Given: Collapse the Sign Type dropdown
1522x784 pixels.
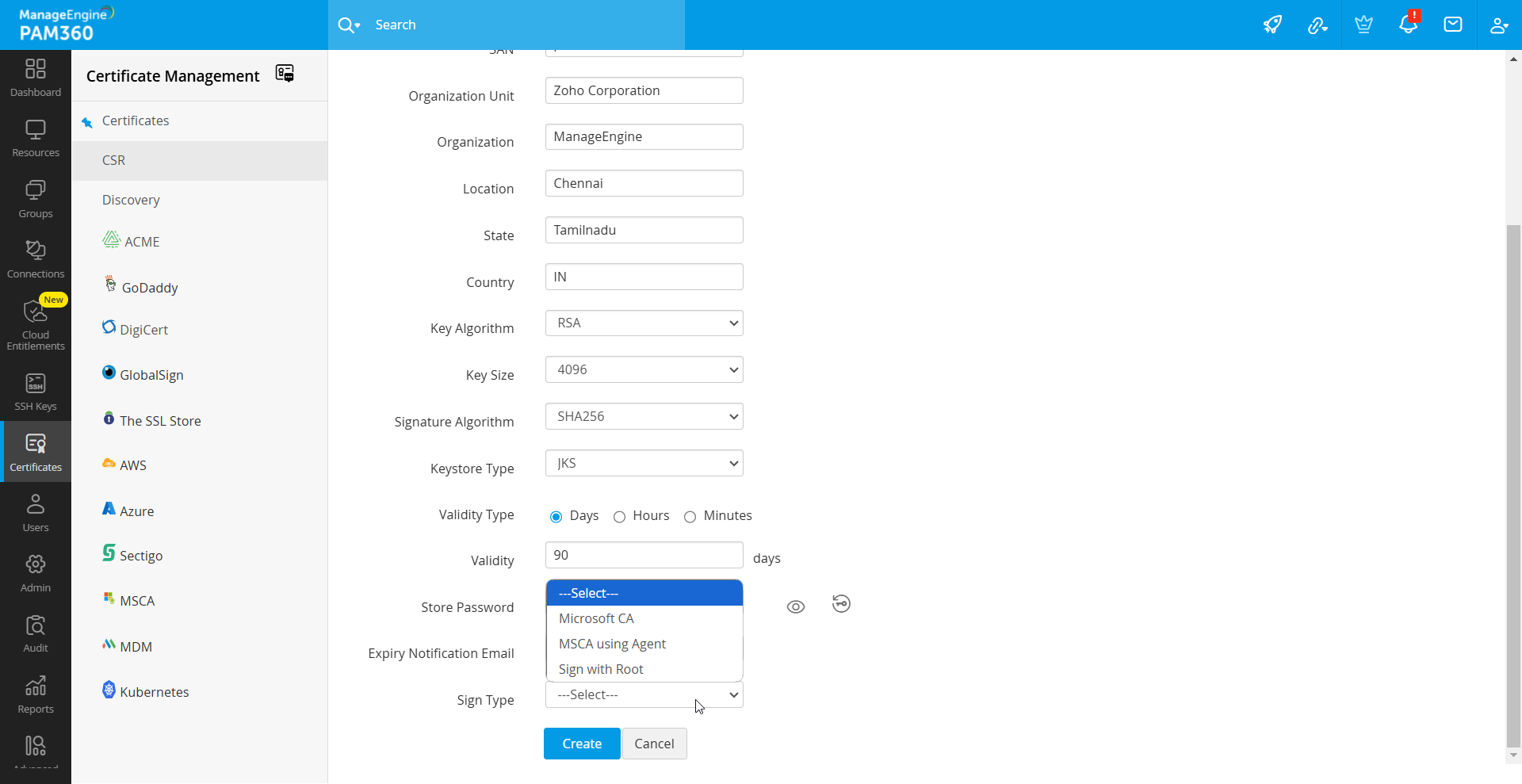Looking at the screenshot, I should coord(644,695).
